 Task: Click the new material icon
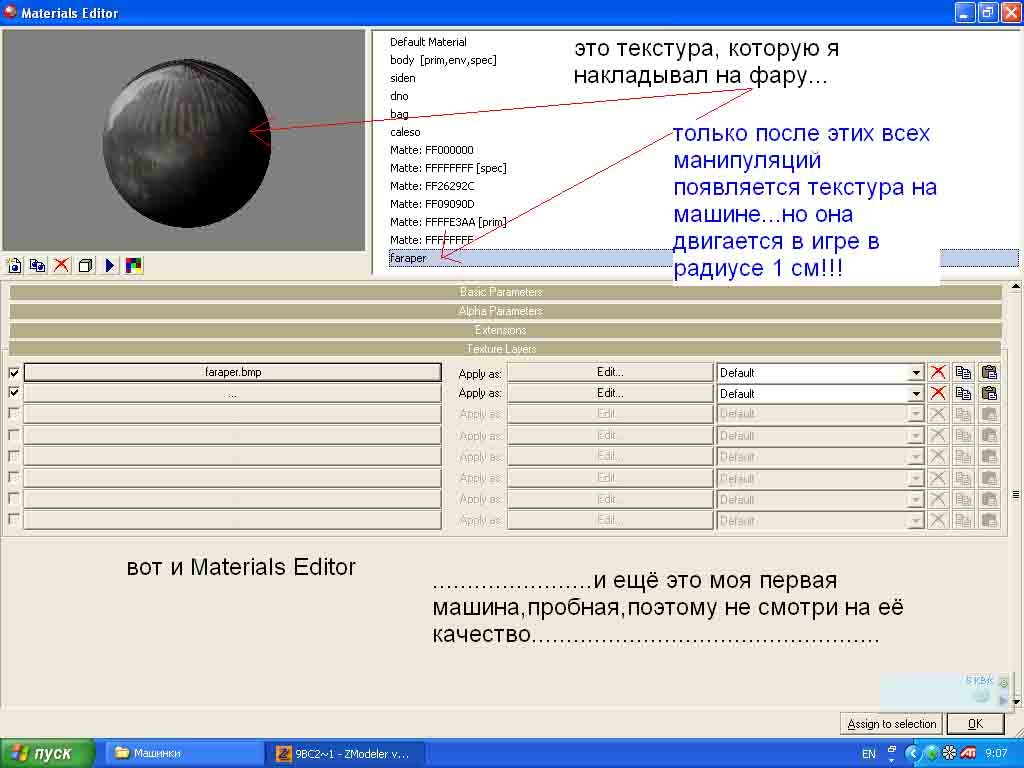point(14,265)
